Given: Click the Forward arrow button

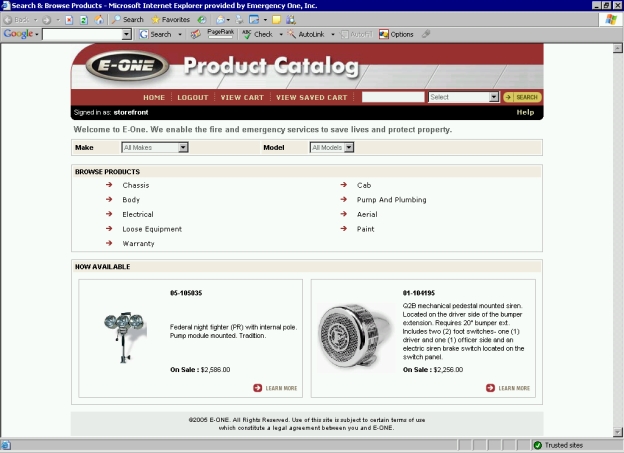Looking at the screenshot, I should [x=47, y=20].
